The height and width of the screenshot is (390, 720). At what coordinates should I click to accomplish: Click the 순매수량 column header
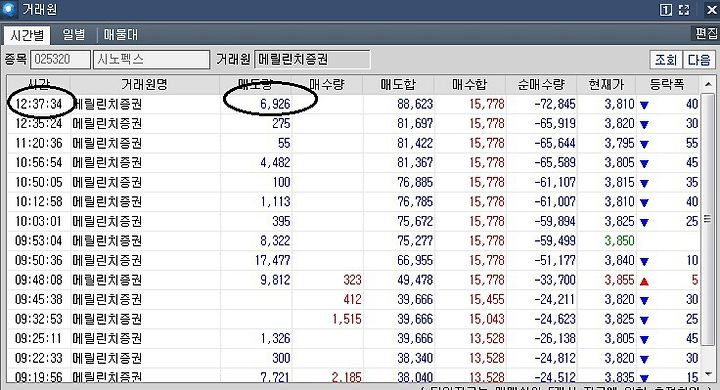point(541,85)
